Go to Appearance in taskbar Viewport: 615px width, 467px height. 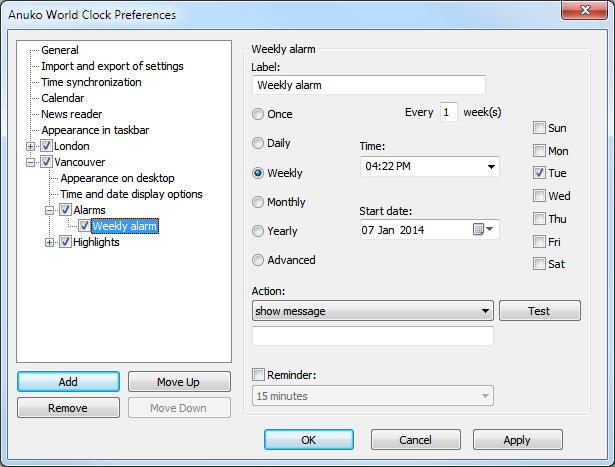pyautogui.click(x=95, y=130)
